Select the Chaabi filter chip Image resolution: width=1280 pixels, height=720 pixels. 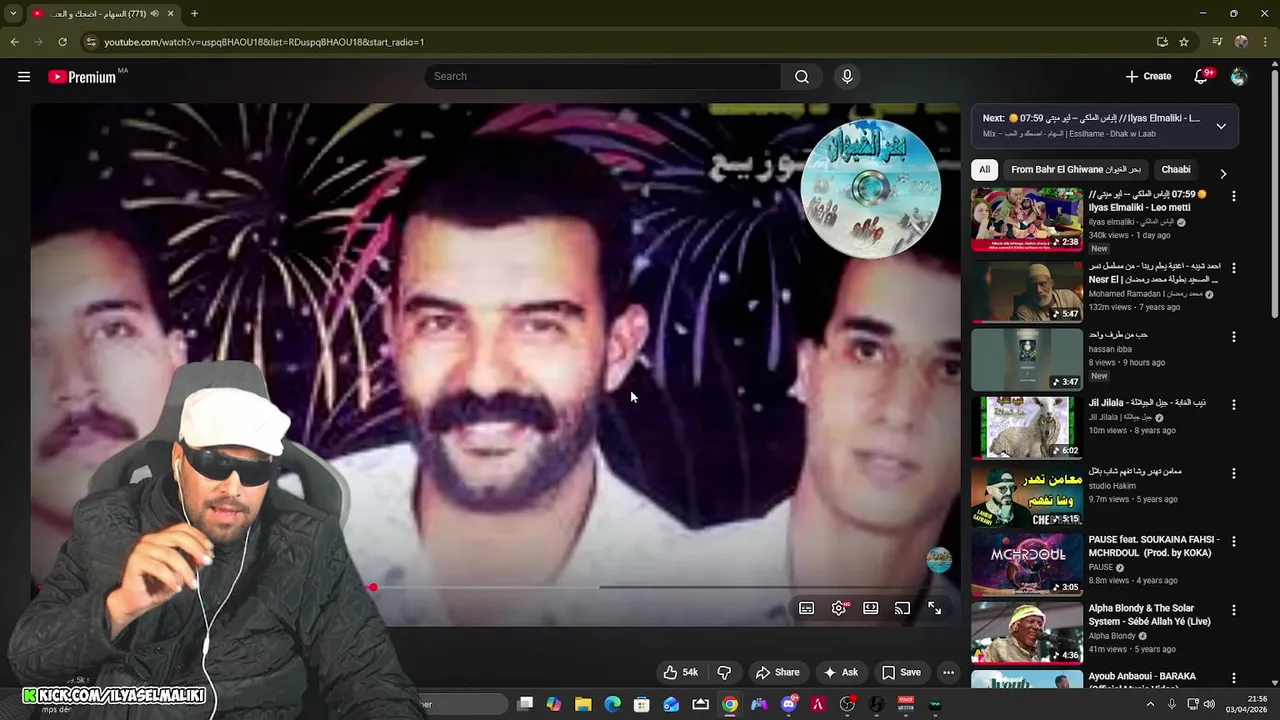pos(1176,170)
